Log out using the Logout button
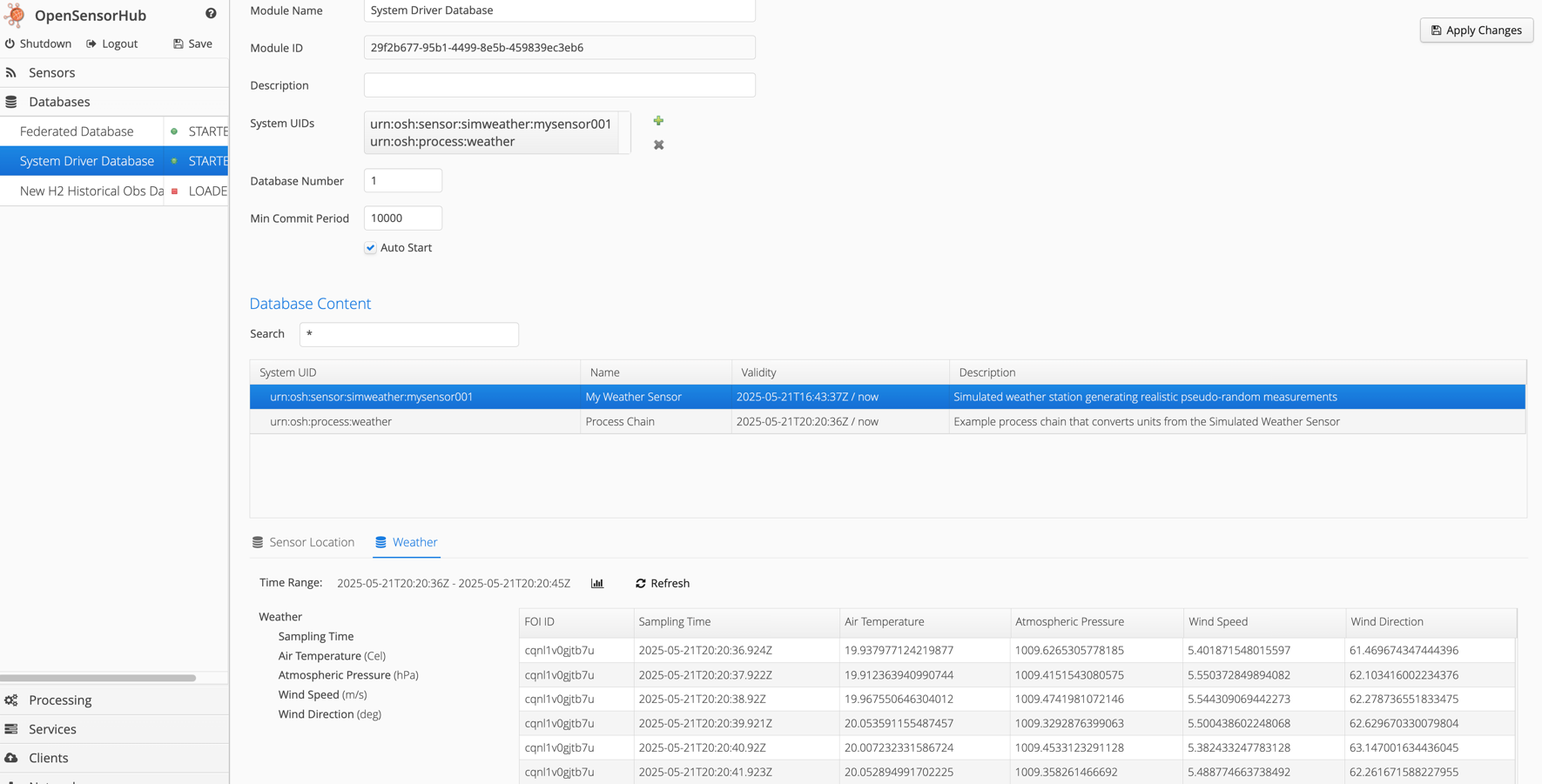1542x784 pixels. [x=111, y=44]
